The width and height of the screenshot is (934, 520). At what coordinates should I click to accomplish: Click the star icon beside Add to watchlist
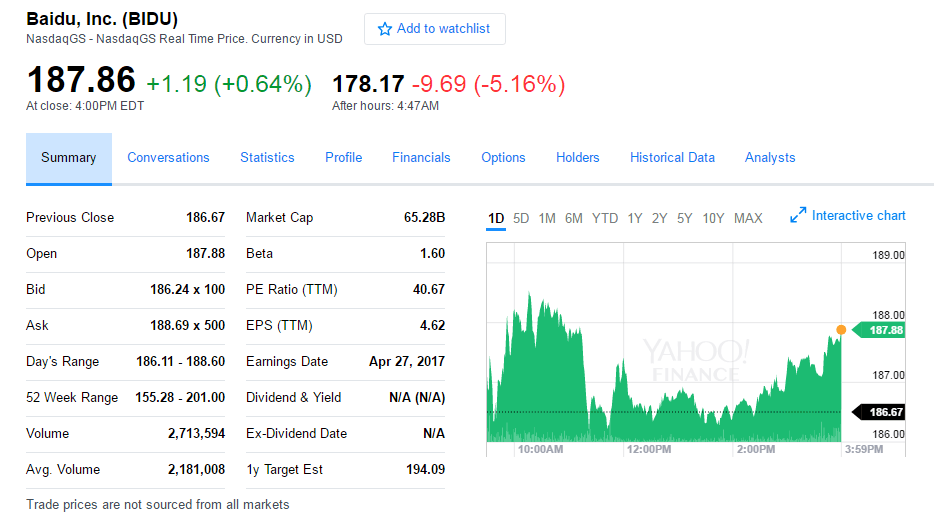click(x=385, y=29)
